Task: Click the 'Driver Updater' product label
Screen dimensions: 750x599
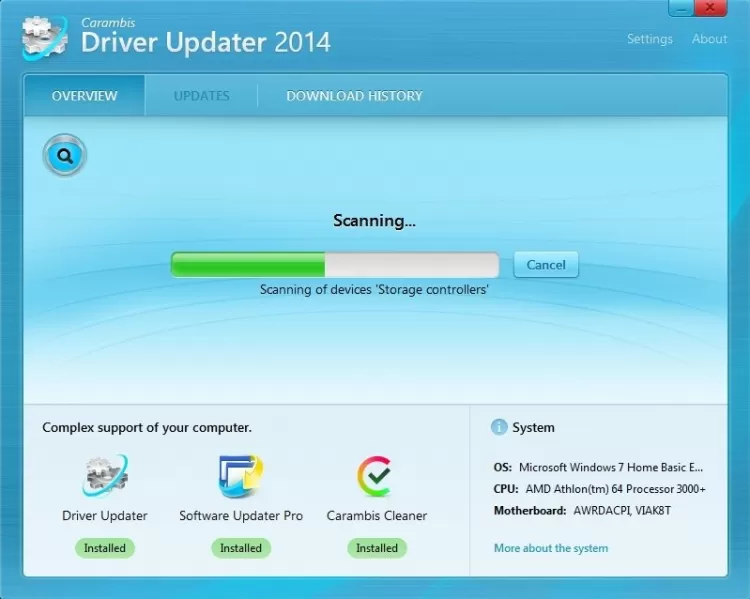Action: click(105, 516)
